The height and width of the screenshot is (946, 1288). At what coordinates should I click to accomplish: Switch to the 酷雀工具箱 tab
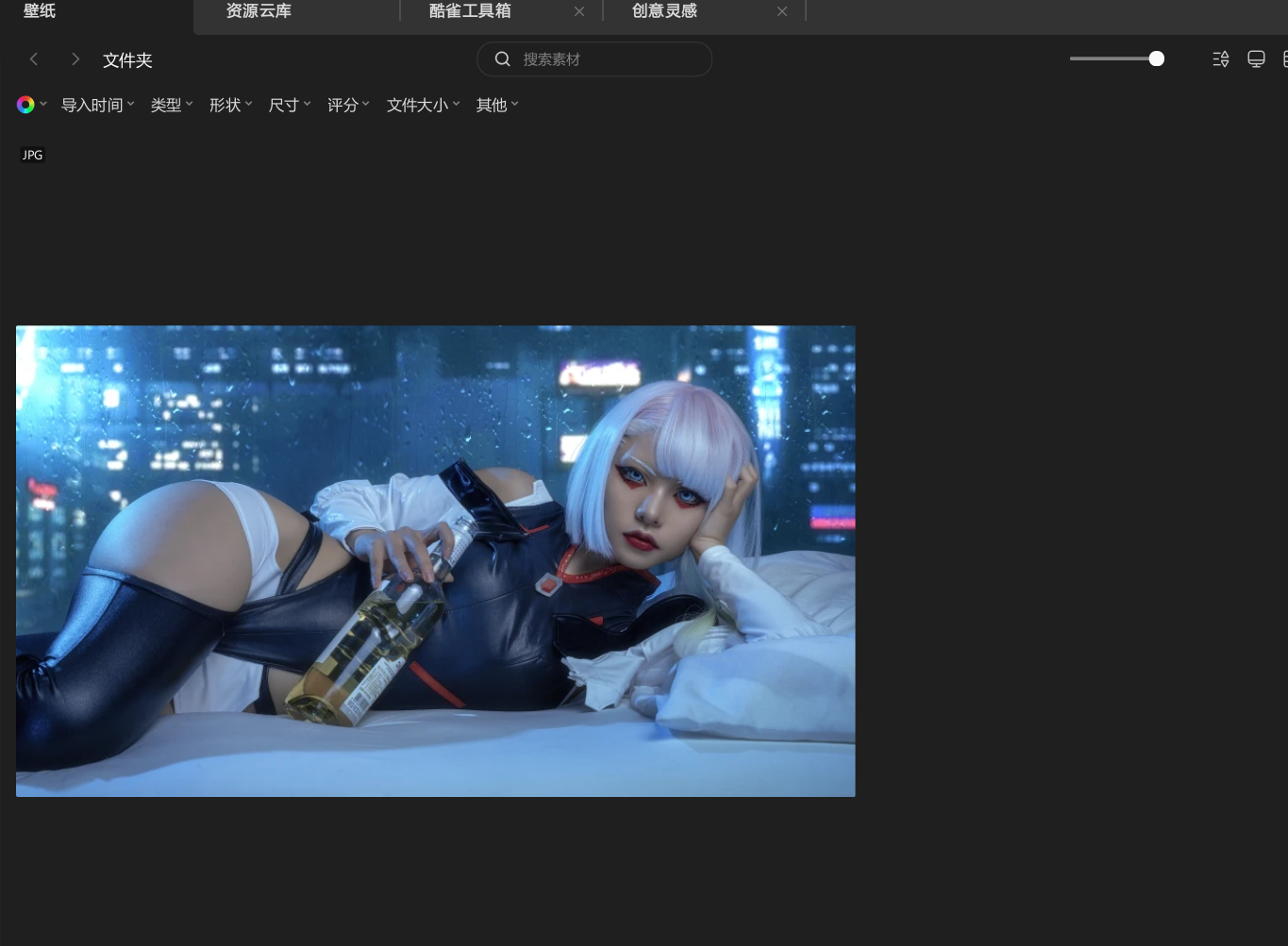(x=470, y=11)
